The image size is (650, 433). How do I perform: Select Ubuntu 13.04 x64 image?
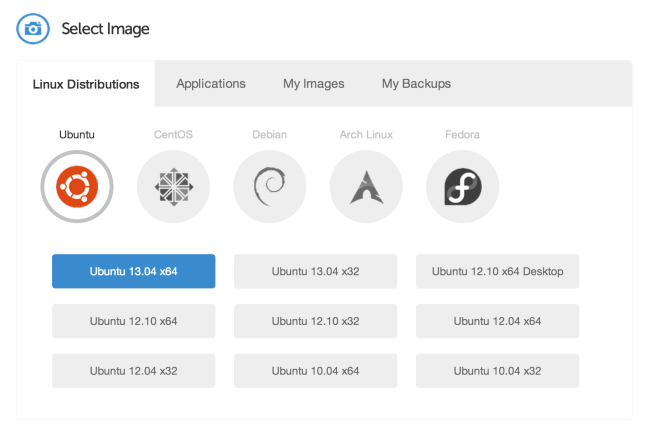coord(133,271)
